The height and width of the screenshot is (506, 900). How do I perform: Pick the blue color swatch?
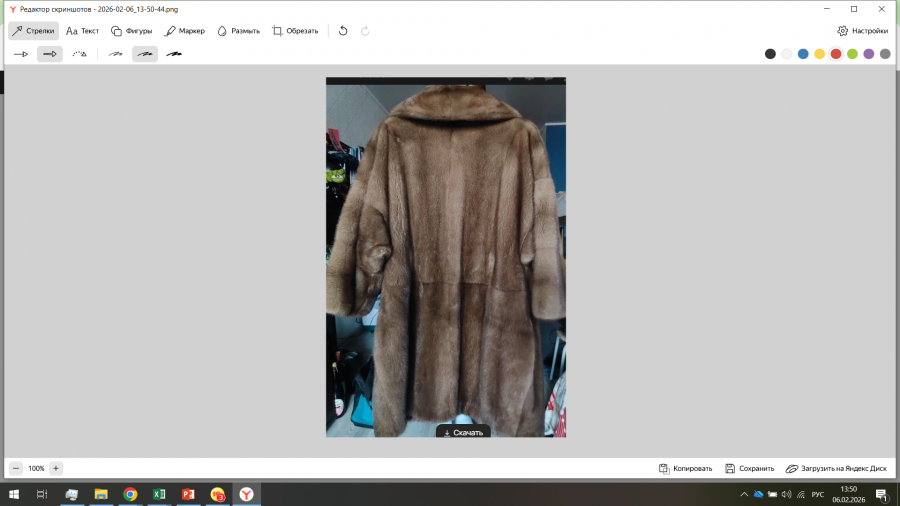pyautogui.click(x=803, y=54)
